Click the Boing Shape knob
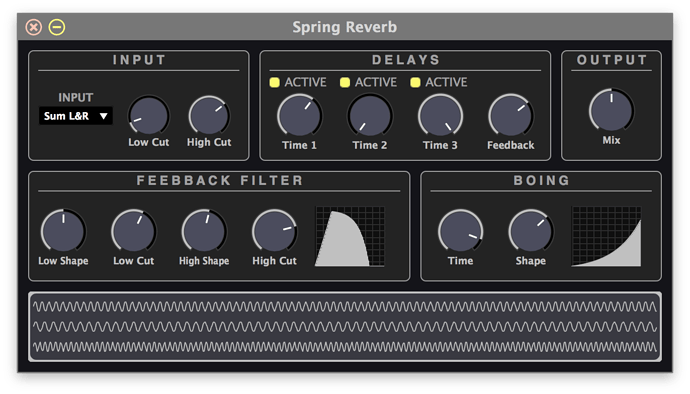Screen dimensions: 690x394 pyautogui.click(x=531, y=231)
